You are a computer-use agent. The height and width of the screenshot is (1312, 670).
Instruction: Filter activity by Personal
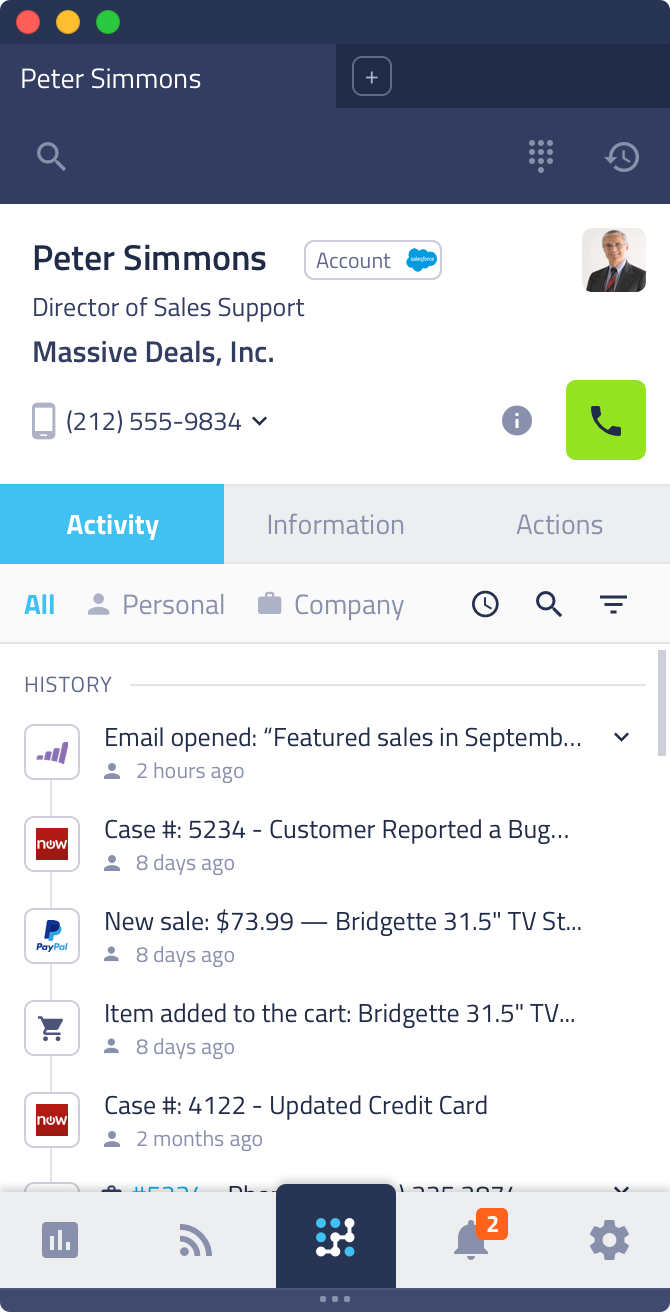156,605
